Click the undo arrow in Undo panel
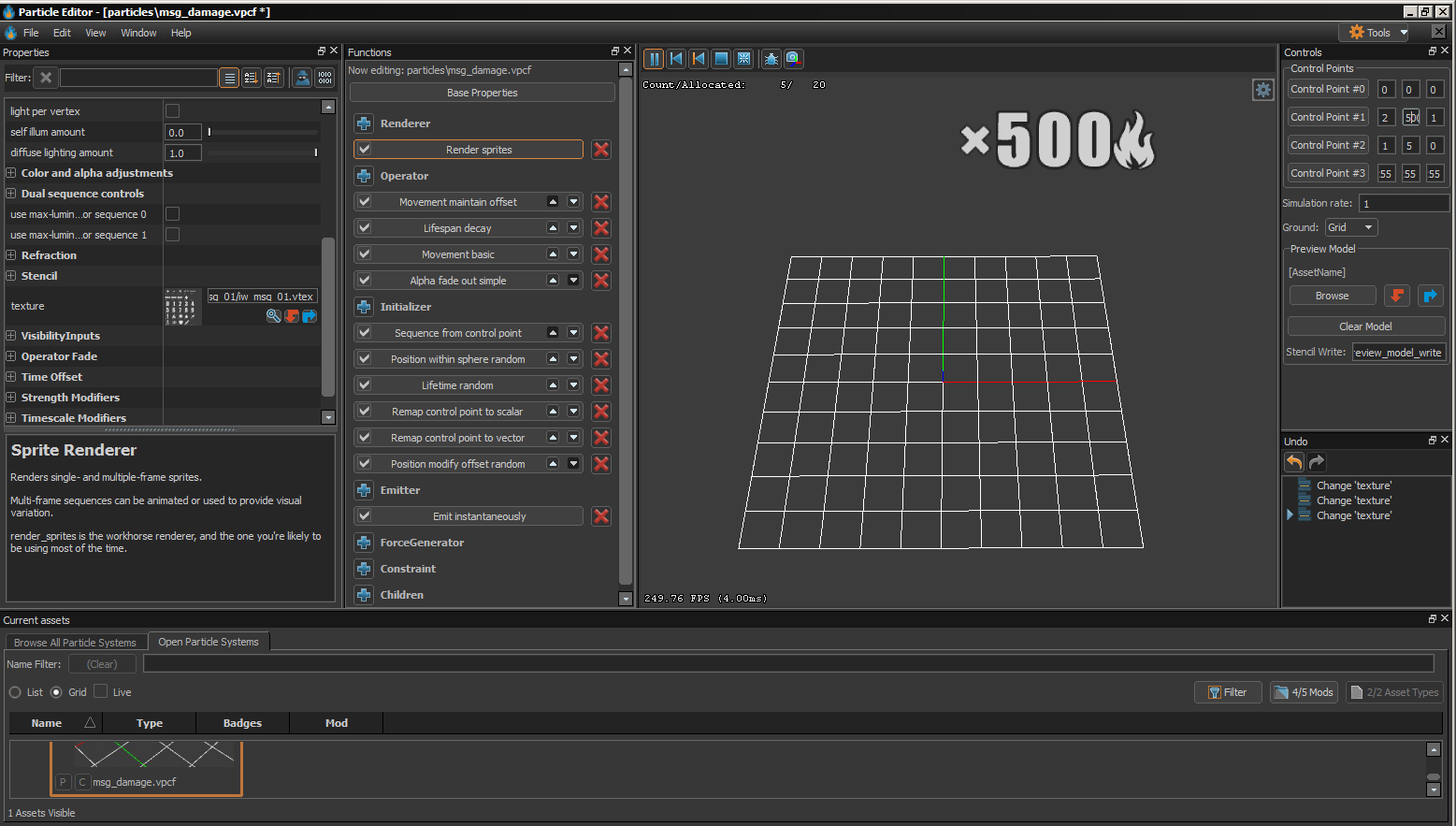This screenshot has height=826, width=1456. [x=1294, y=462]
